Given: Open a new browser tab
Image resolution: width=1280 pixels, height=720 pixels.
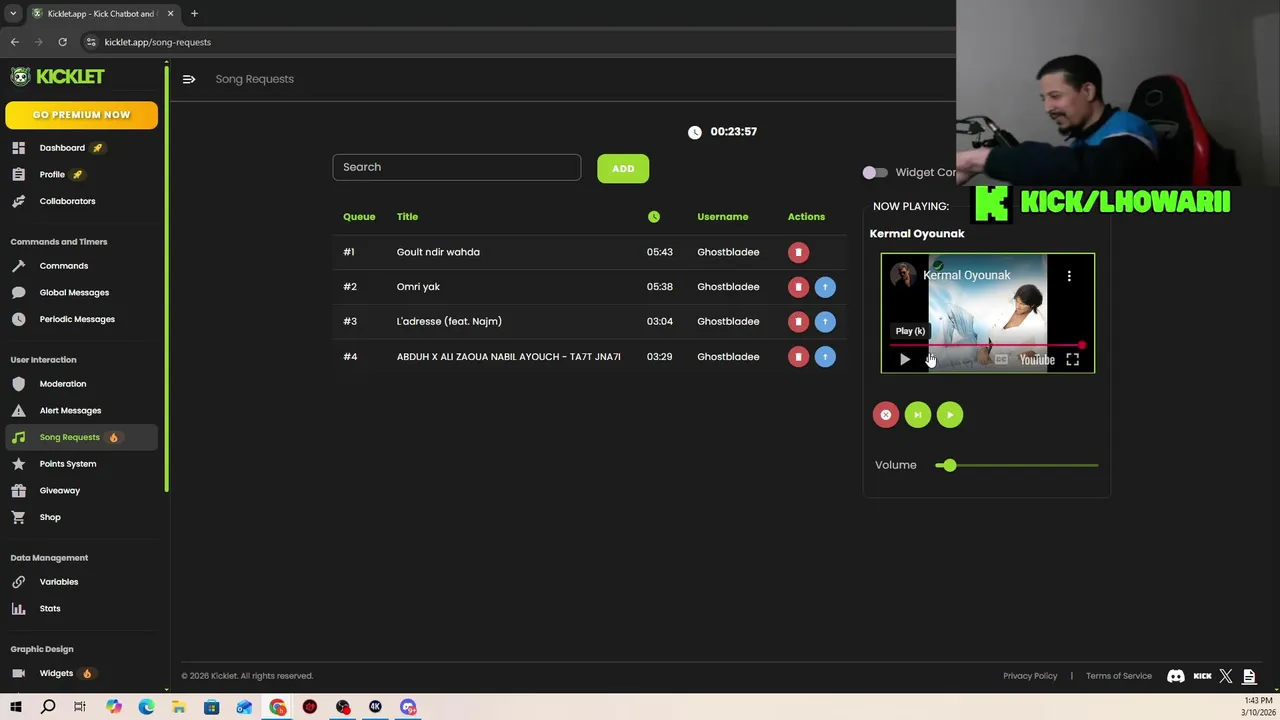Looking at the screenshot, I should 194,14.
